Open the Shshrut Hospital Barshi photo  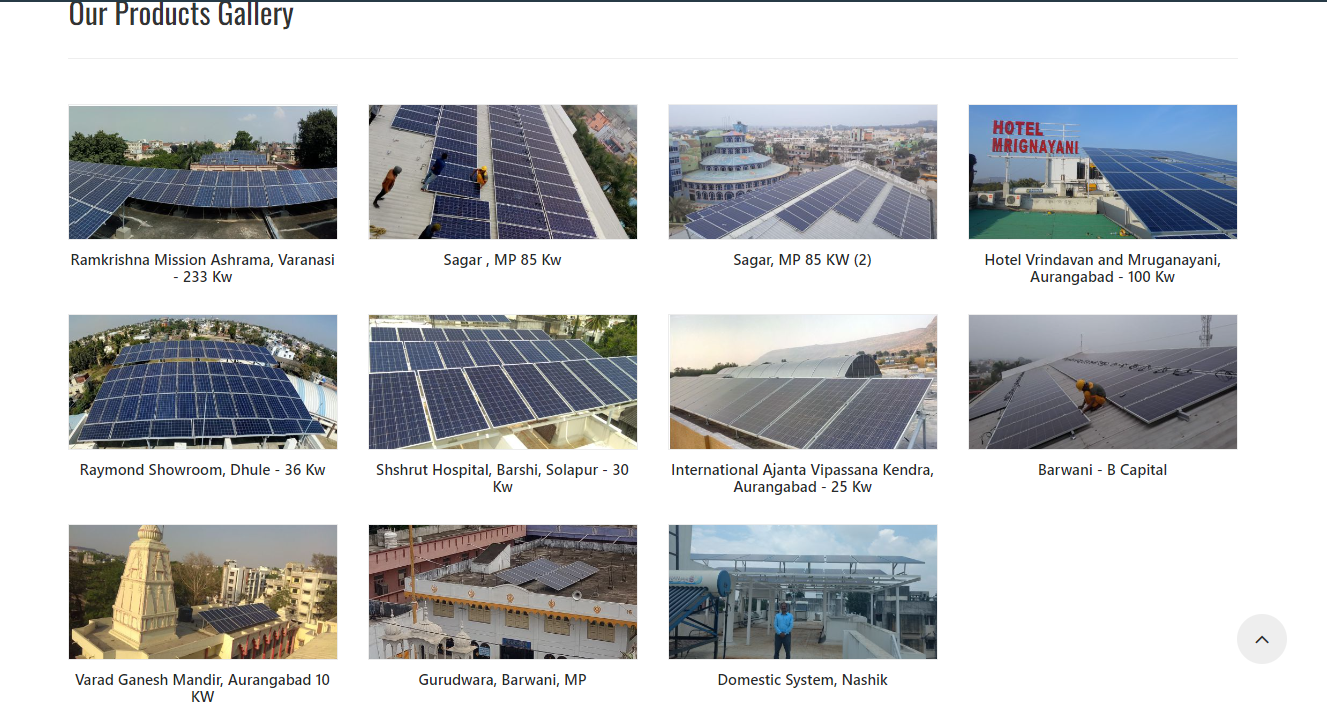coord(503,382)
